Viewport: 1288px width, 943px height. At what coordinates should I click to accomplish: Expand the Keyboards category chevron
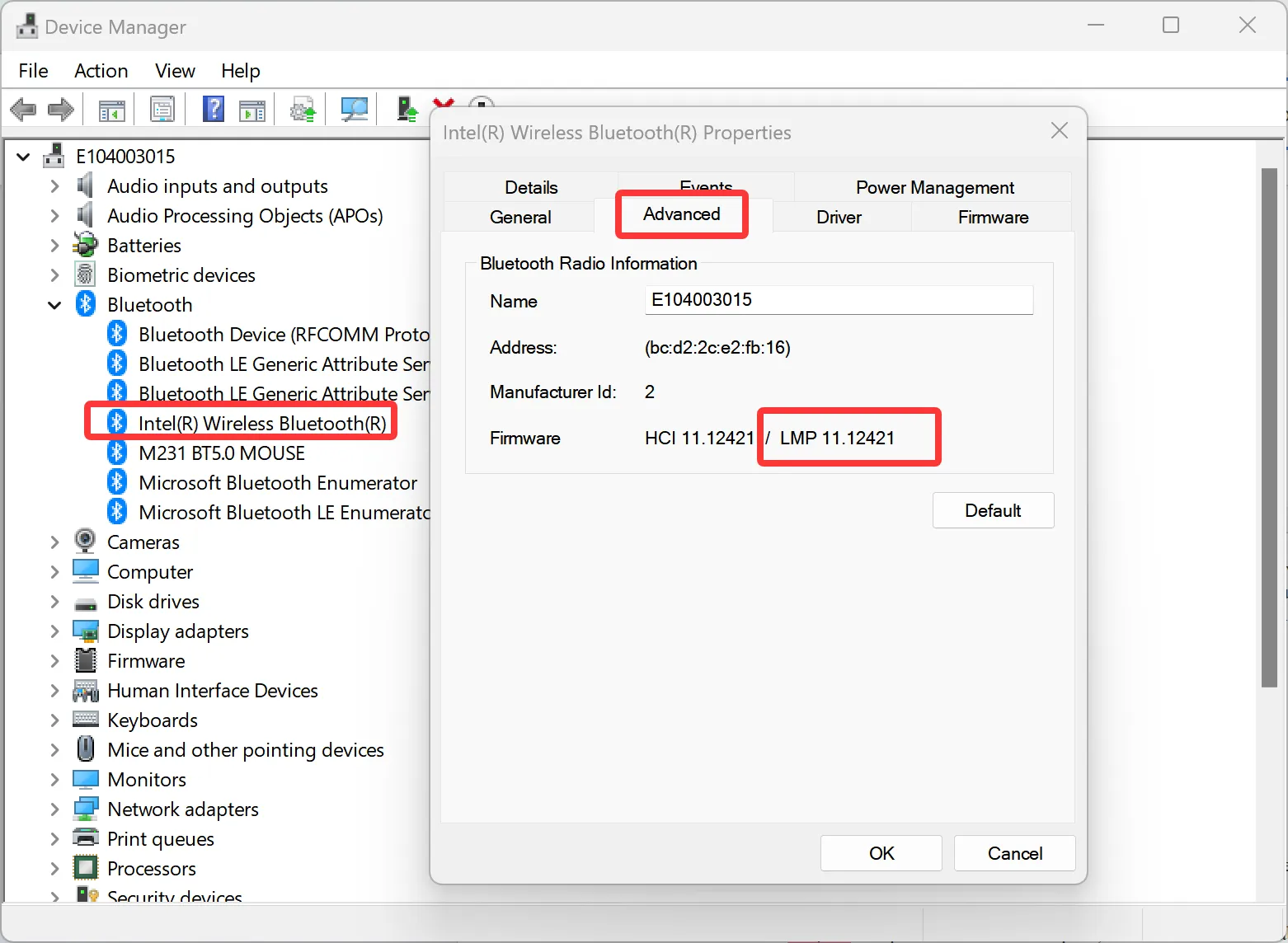[x=54, y=720]
